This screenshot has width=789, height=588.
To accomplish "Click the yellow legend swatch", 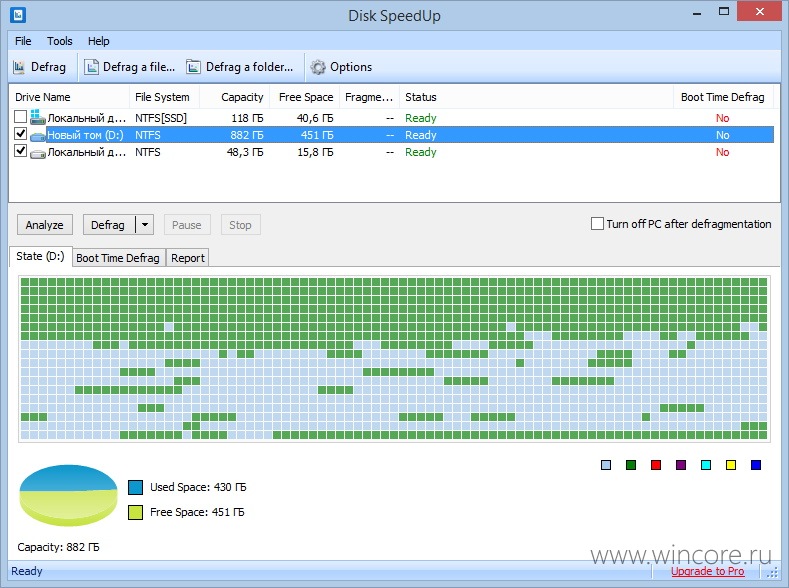I will [x=731, y=465].
